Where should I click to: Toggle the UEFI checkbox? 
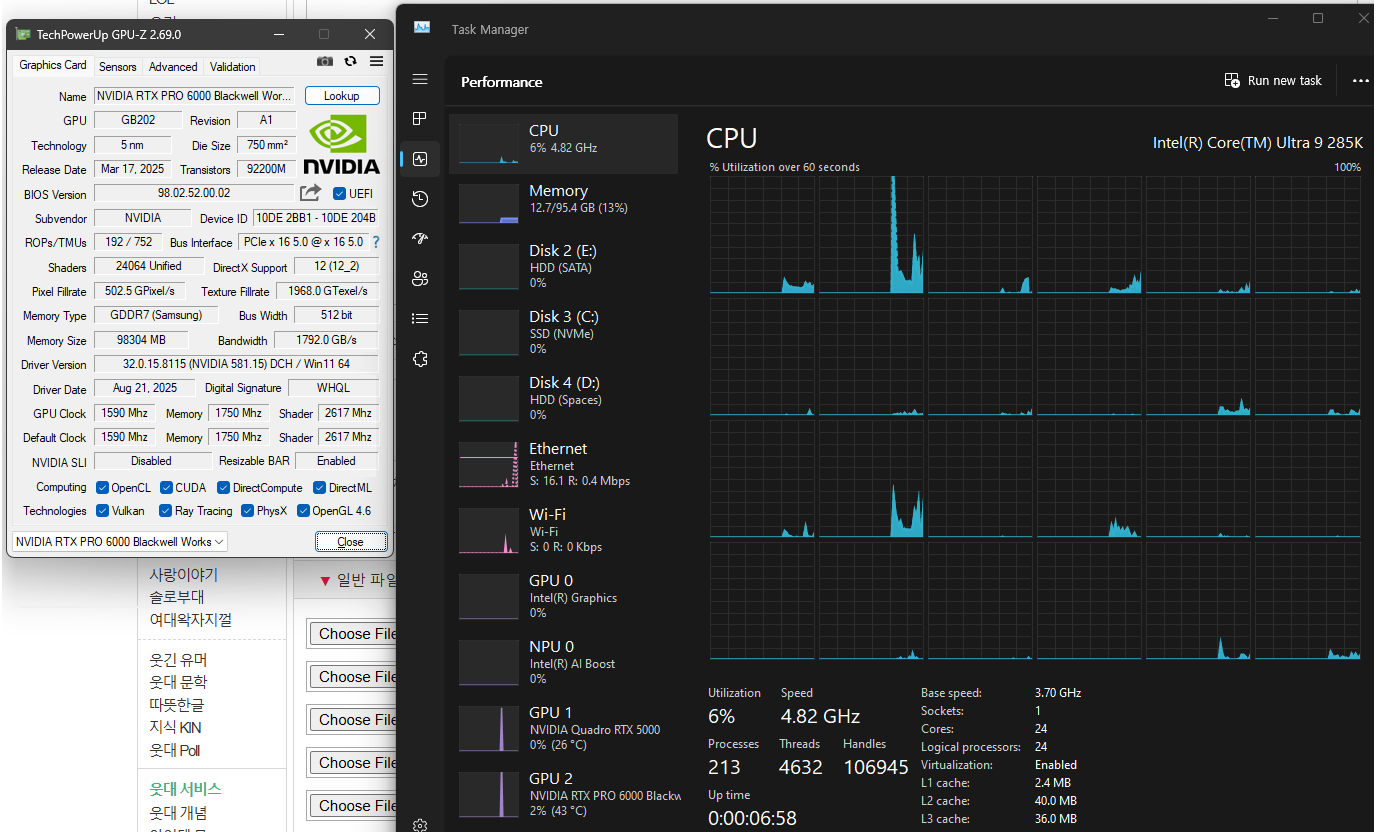[x=340, y=194]
